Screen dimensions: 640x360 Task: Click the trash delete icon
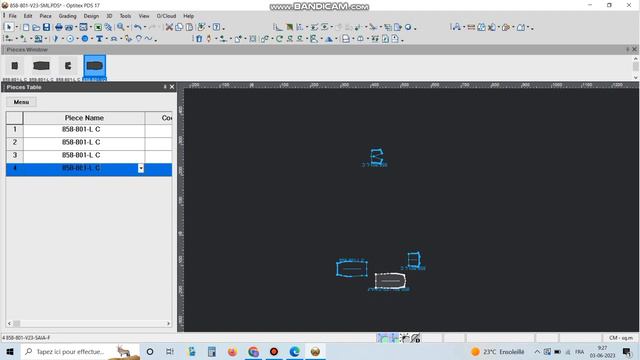click(199, 39)
